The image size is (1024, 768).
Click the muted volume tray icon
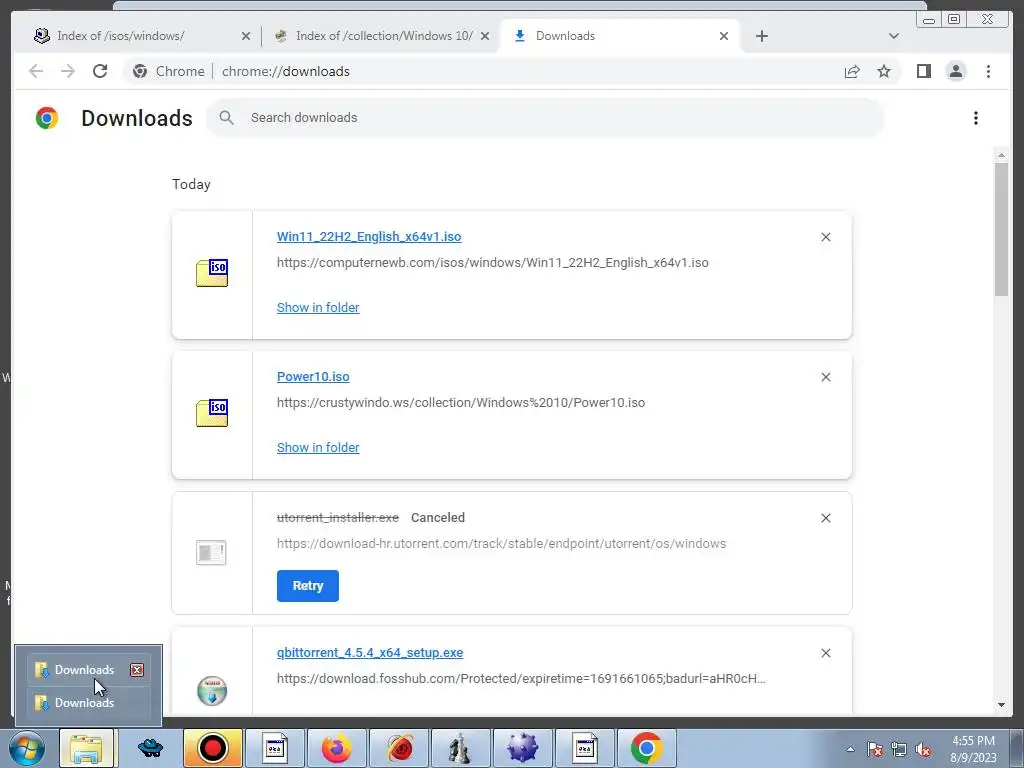(x=923, y=750)
